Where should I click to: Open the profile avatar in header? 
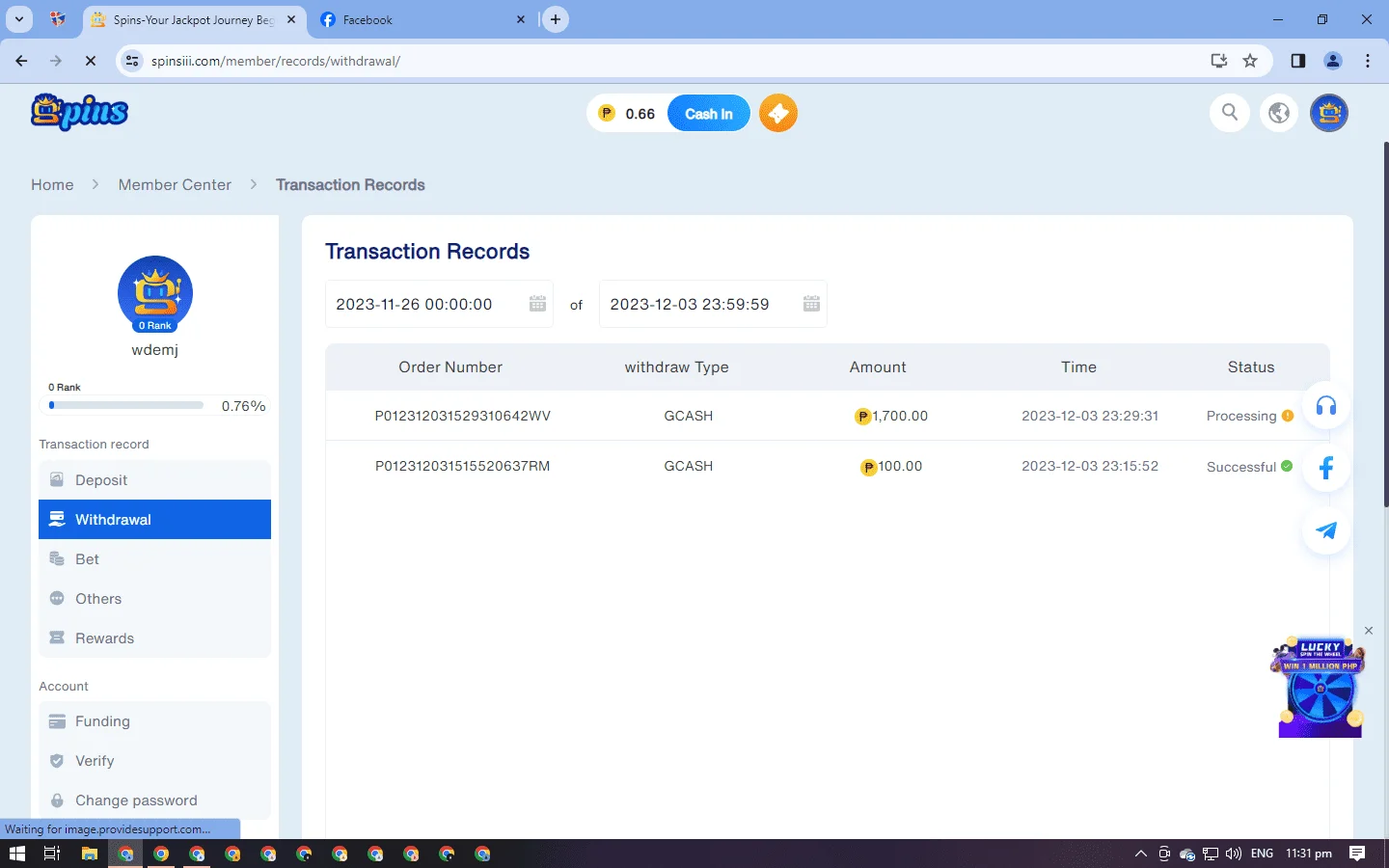1329,113
